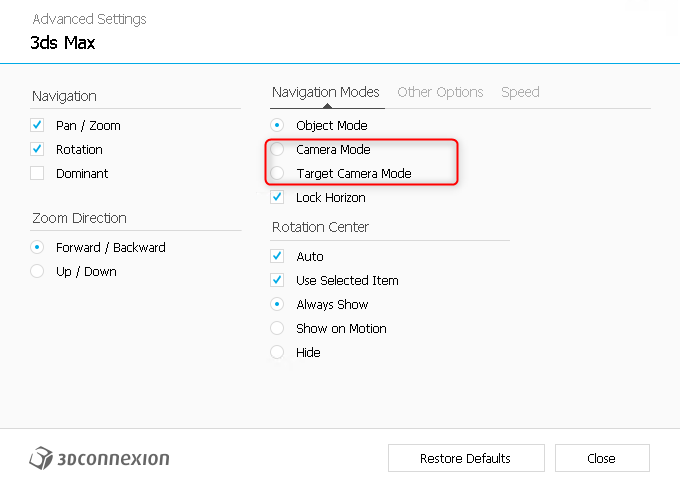The image size is (680, 487).
Task: Click the Rotation Center section heading
Action: 320,227
